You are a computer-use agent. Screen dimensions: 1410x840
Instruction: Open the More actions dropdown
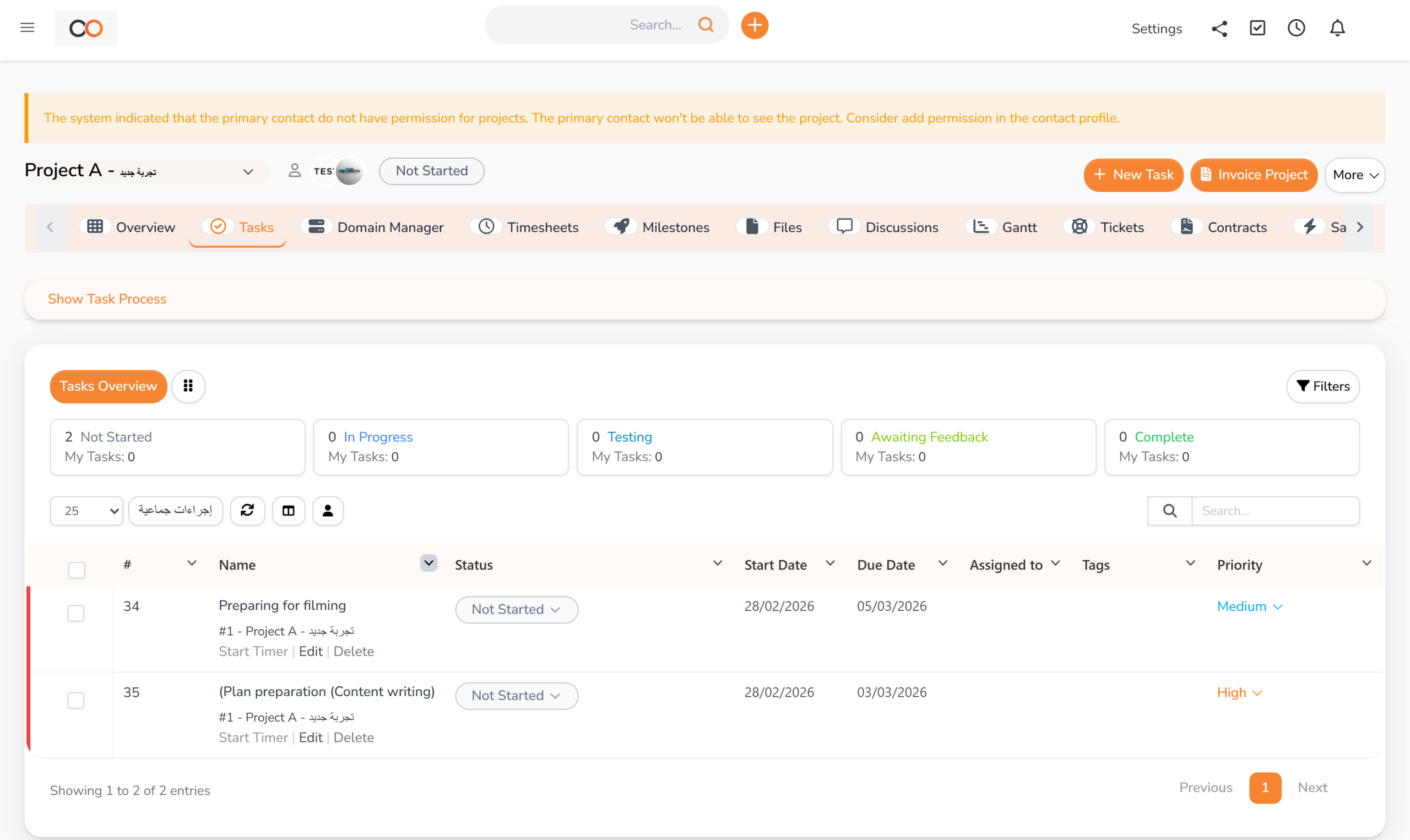1354,175
